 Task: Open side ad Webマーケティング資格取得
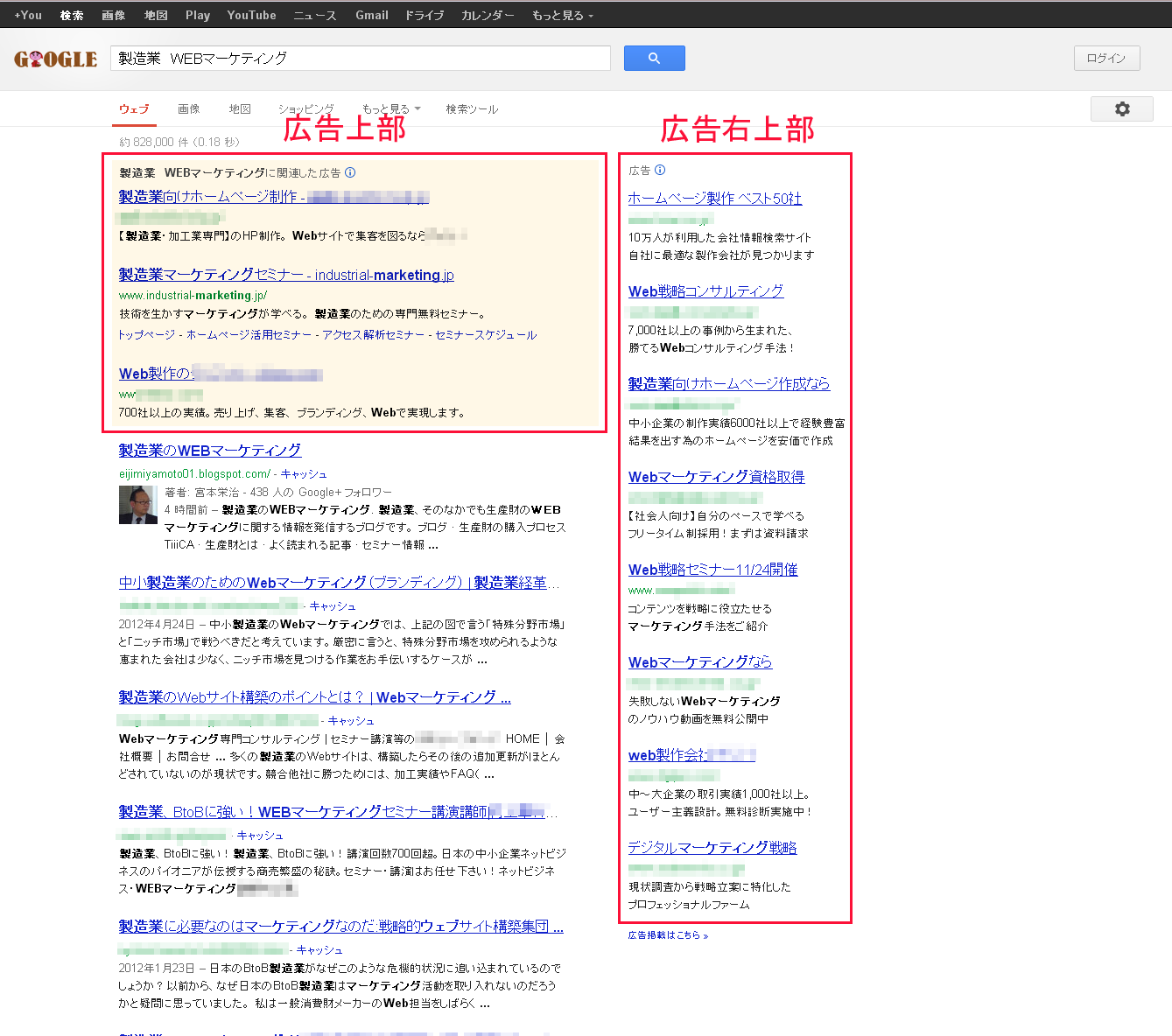pyautogui.click(x=717, y=476)
